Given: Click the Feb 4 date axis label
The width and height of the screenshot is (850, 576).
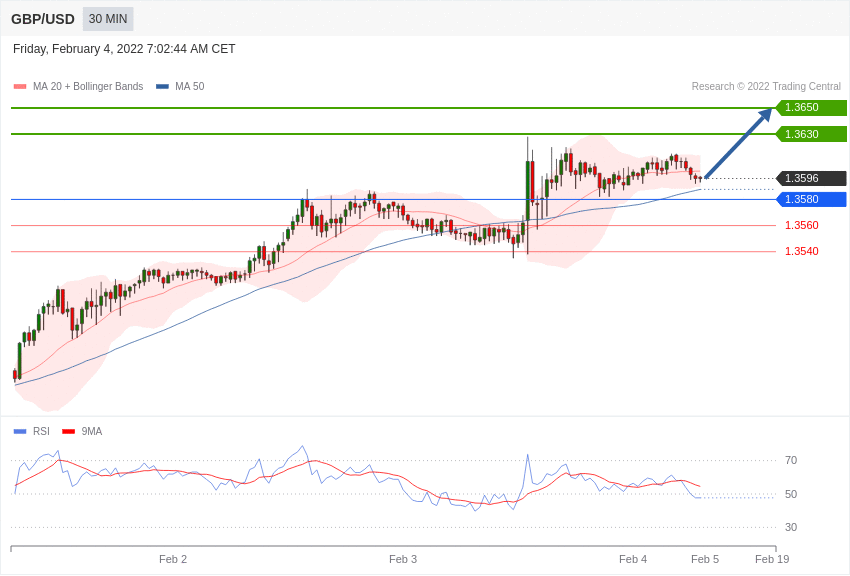Looking at the screenshot, I should (633, 559).
